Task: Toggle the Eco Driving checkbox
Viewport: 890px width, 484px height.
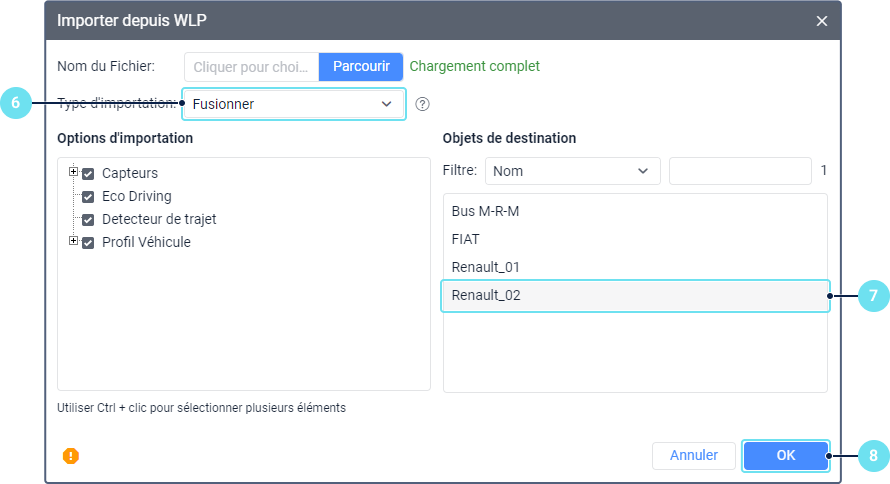Action: click(x=88, y=197)
